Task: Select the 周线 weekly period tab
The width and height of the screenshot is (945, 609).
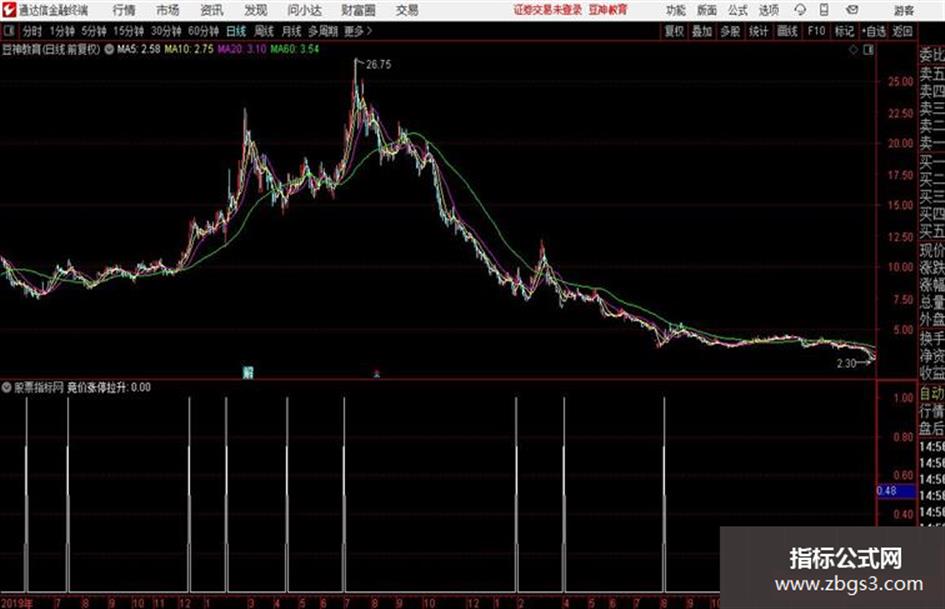Action: [264, 31]
